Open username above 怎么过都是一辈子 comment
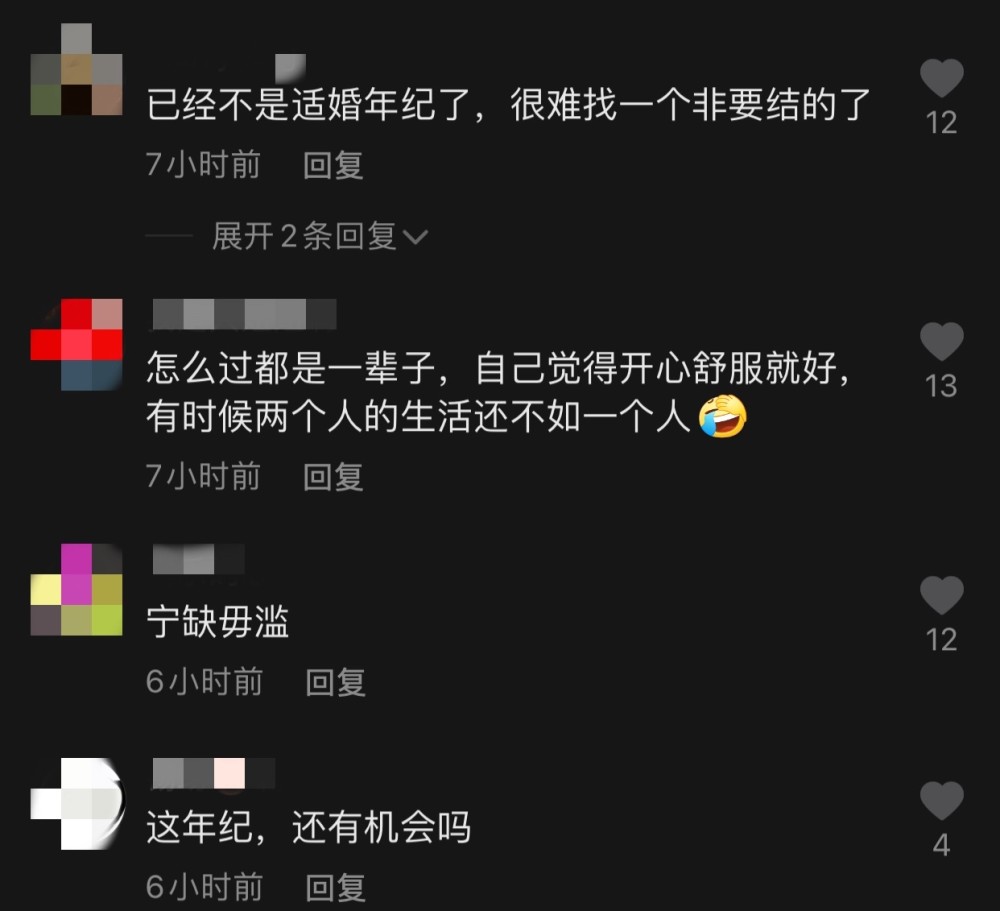This screenshot has height=911, width=1000. 245,315
